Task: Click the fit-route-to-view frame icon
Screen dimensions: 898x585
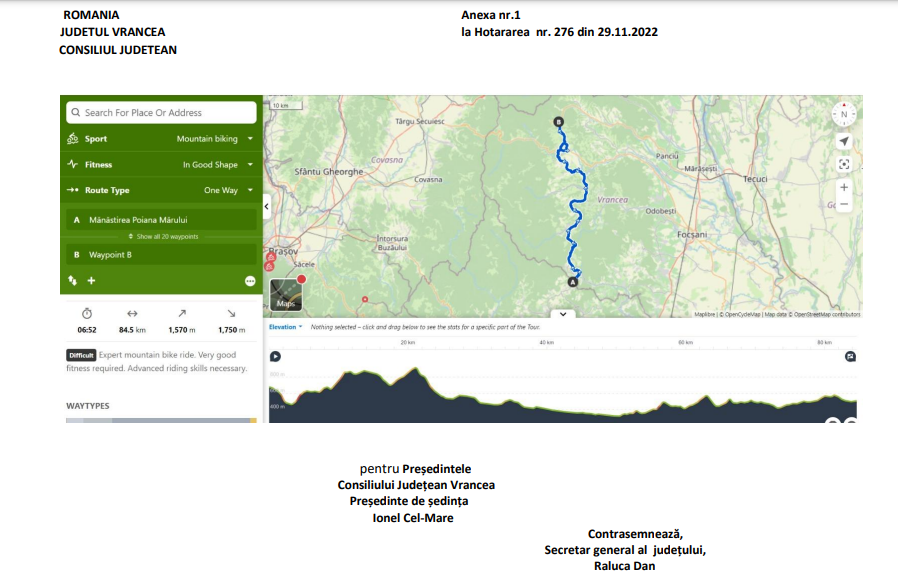Action: [844, 164]
